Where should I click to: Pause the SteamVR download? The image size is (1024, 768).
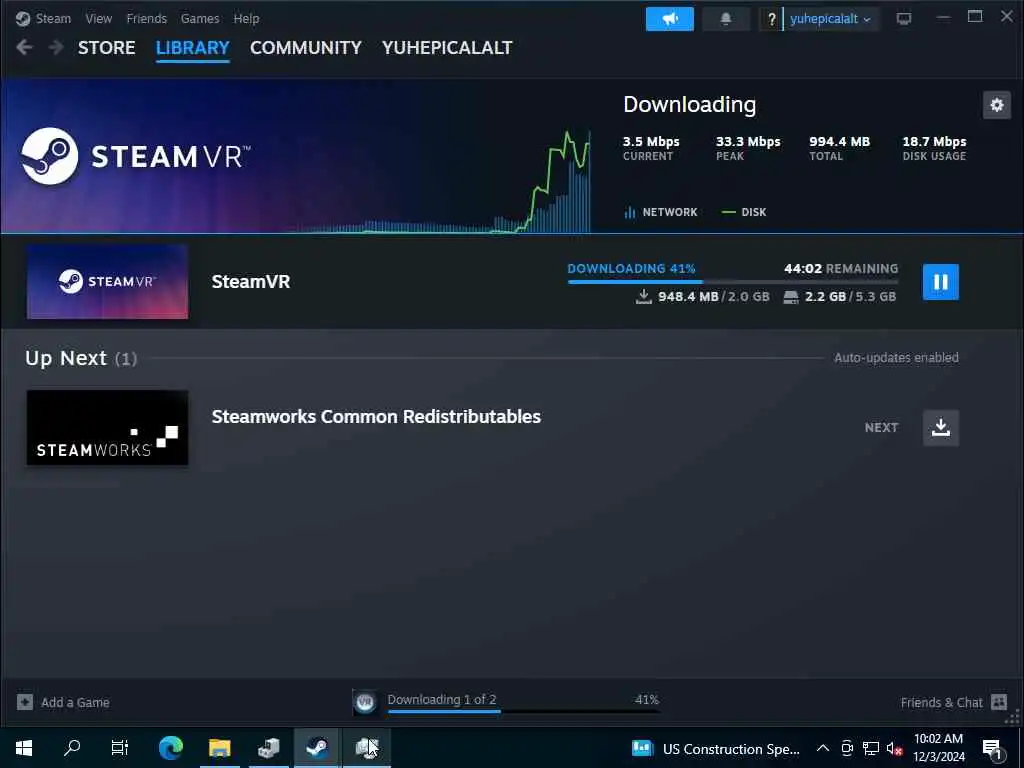pyautogui.click(x=940, y=282)
